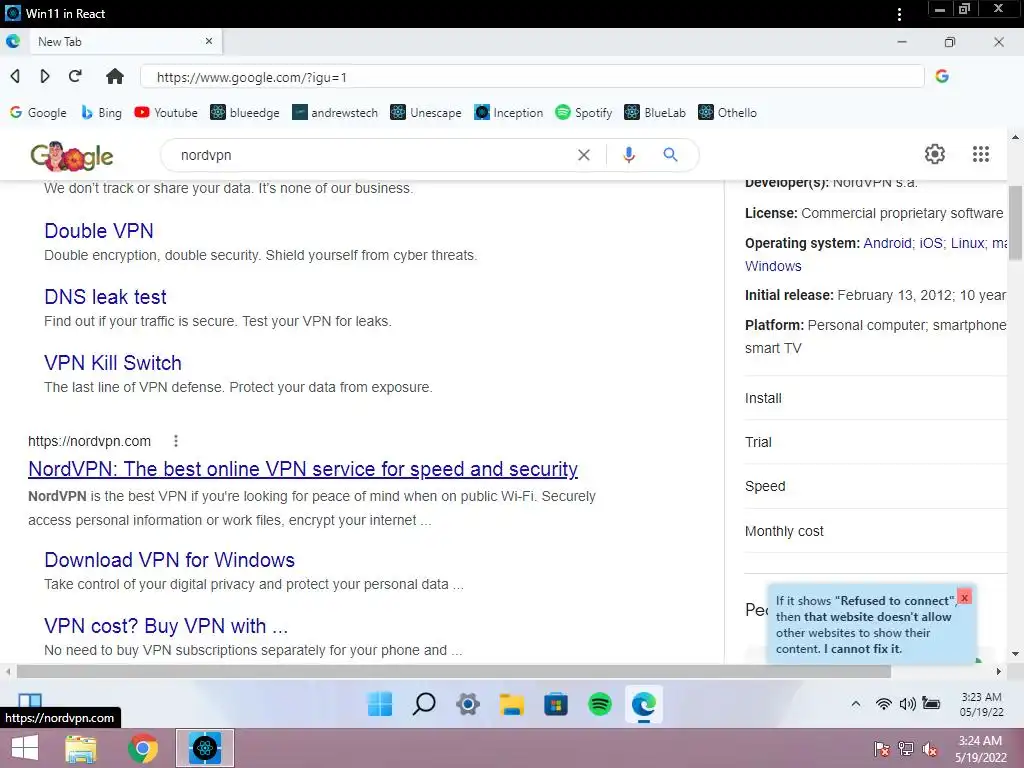Click the horizontal scrollbar of the page
The height and width of the screenshot is (768, 1024).
453,671
